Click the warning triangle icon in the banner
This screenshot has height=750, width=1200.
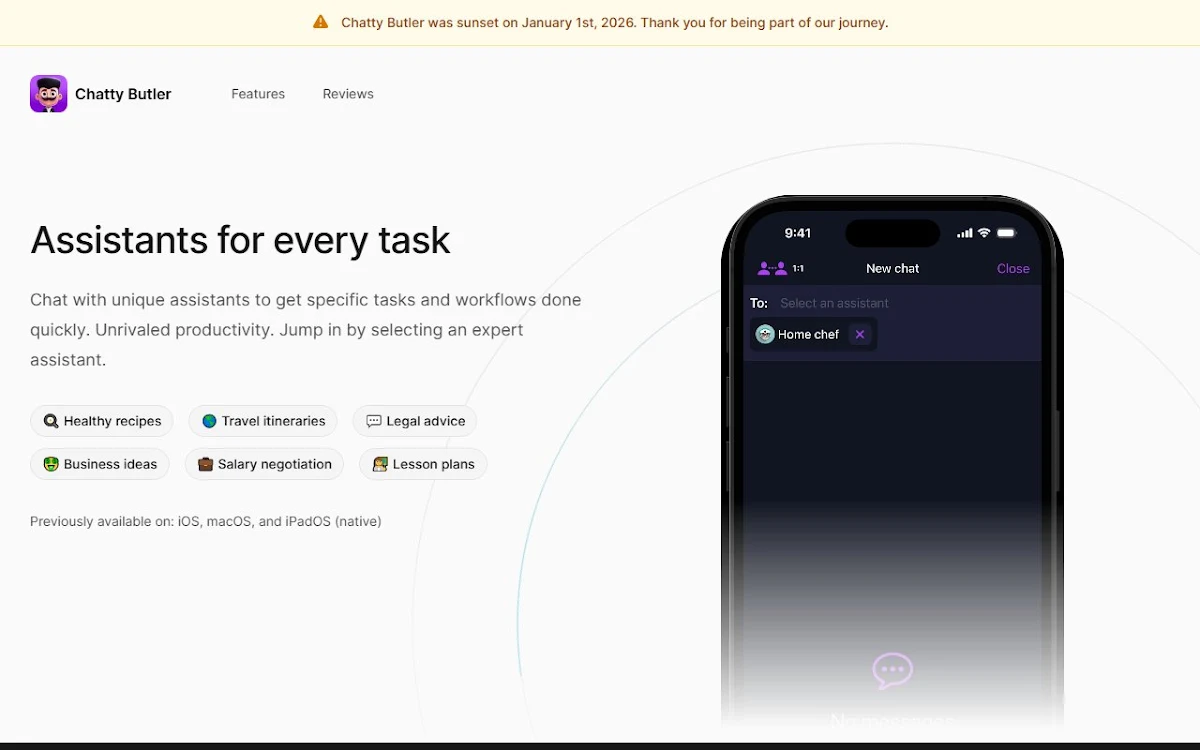click(x=320, y=22)
